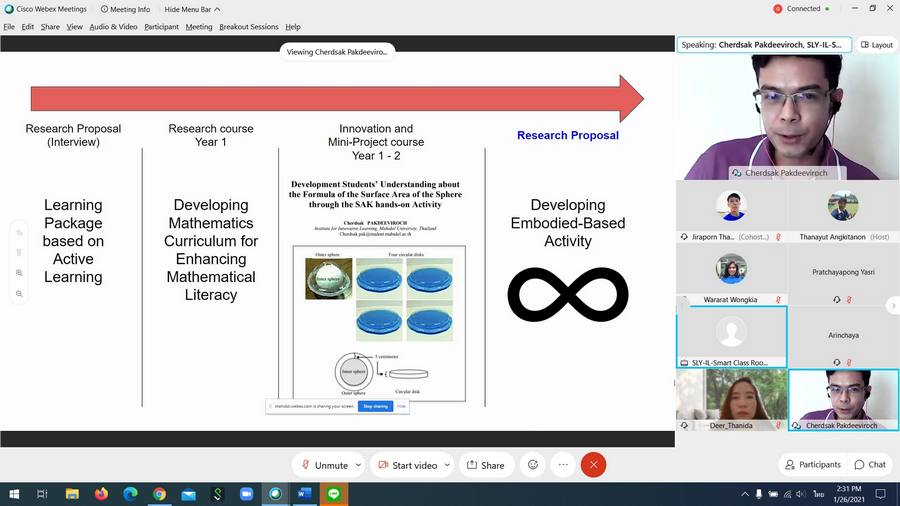Expand the video options arrow beside Start video
This screenshot has width=900, height=506.
pos(447,465)
